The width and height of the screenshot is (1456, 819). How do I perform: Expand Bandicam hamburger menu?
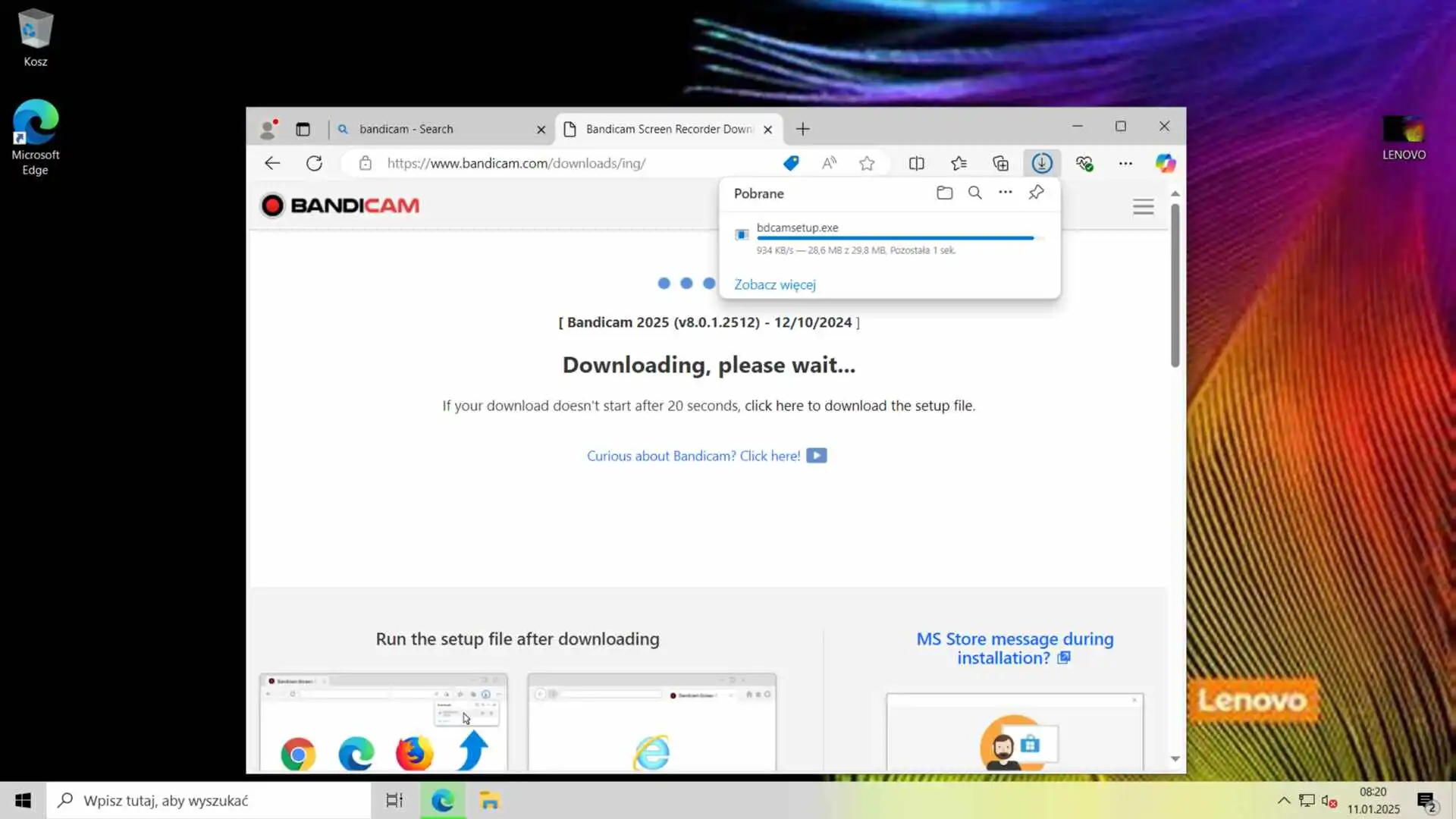point(1143,206)
